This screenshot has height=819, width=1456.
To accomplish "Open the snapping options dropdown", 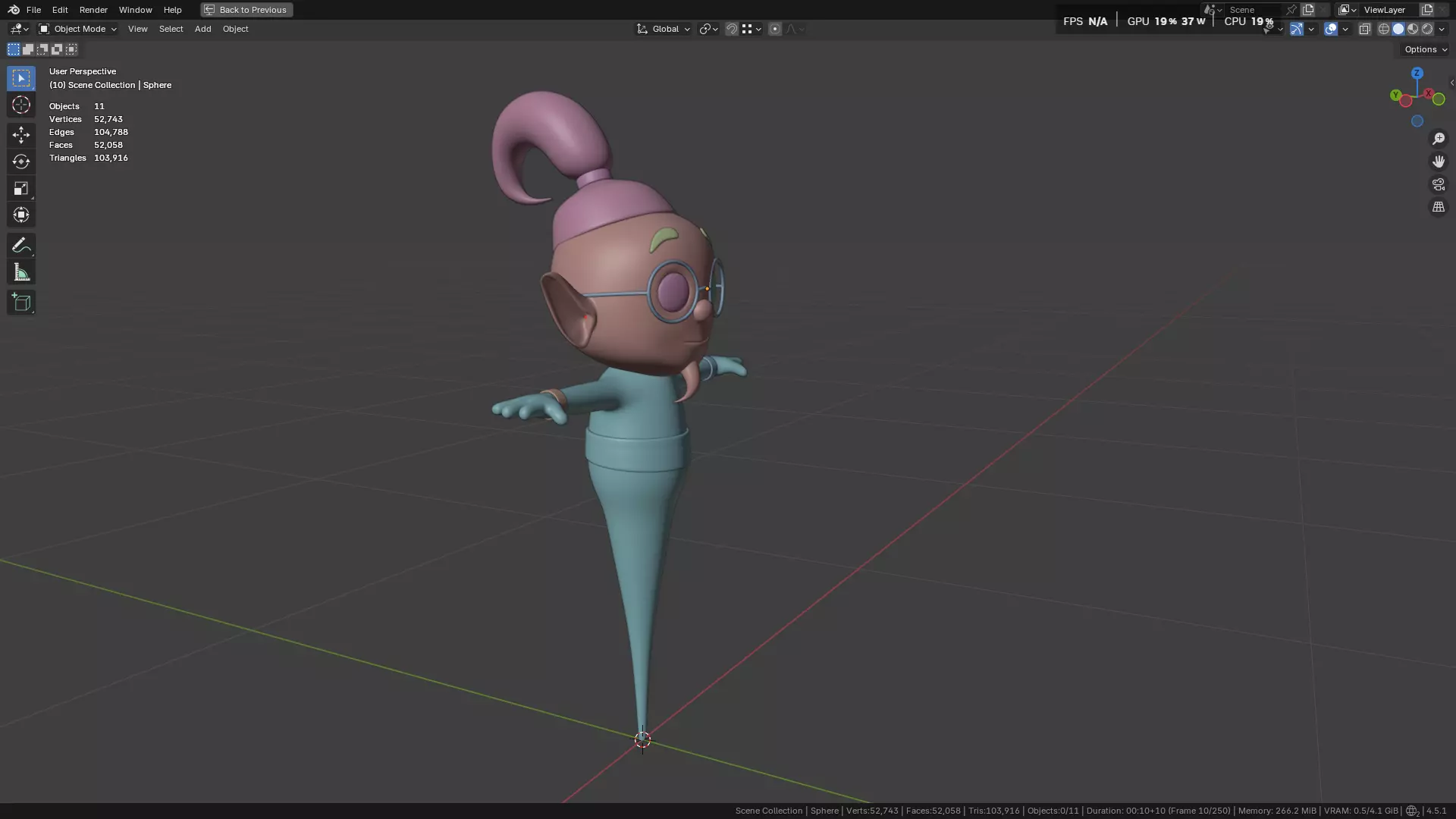I will tap(752, 29).
